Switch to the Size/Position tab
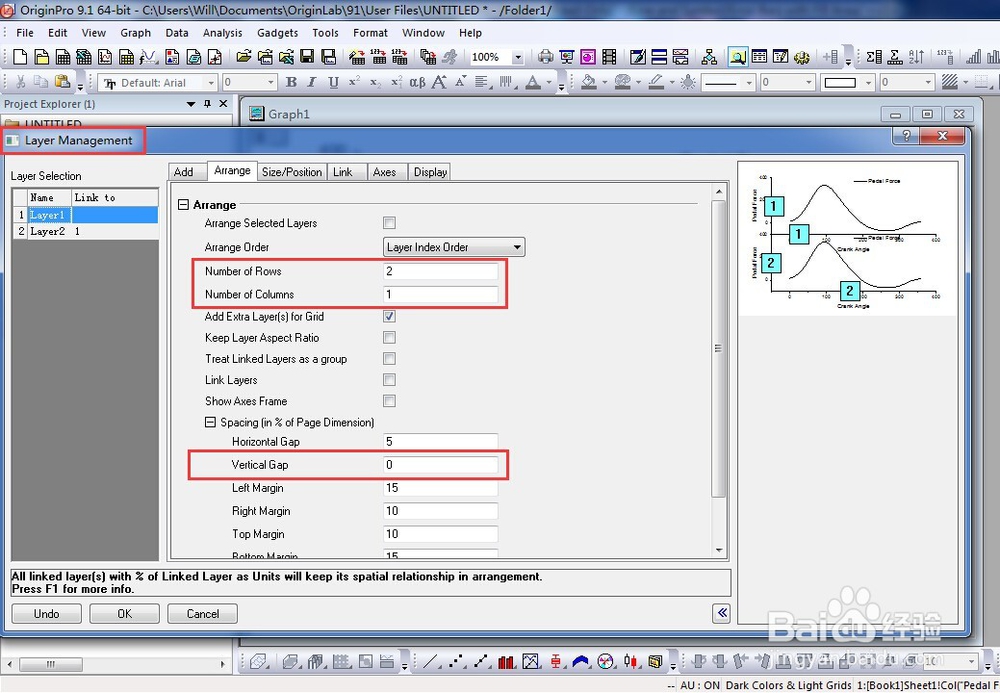The image size is (1000, 693). 291,171
